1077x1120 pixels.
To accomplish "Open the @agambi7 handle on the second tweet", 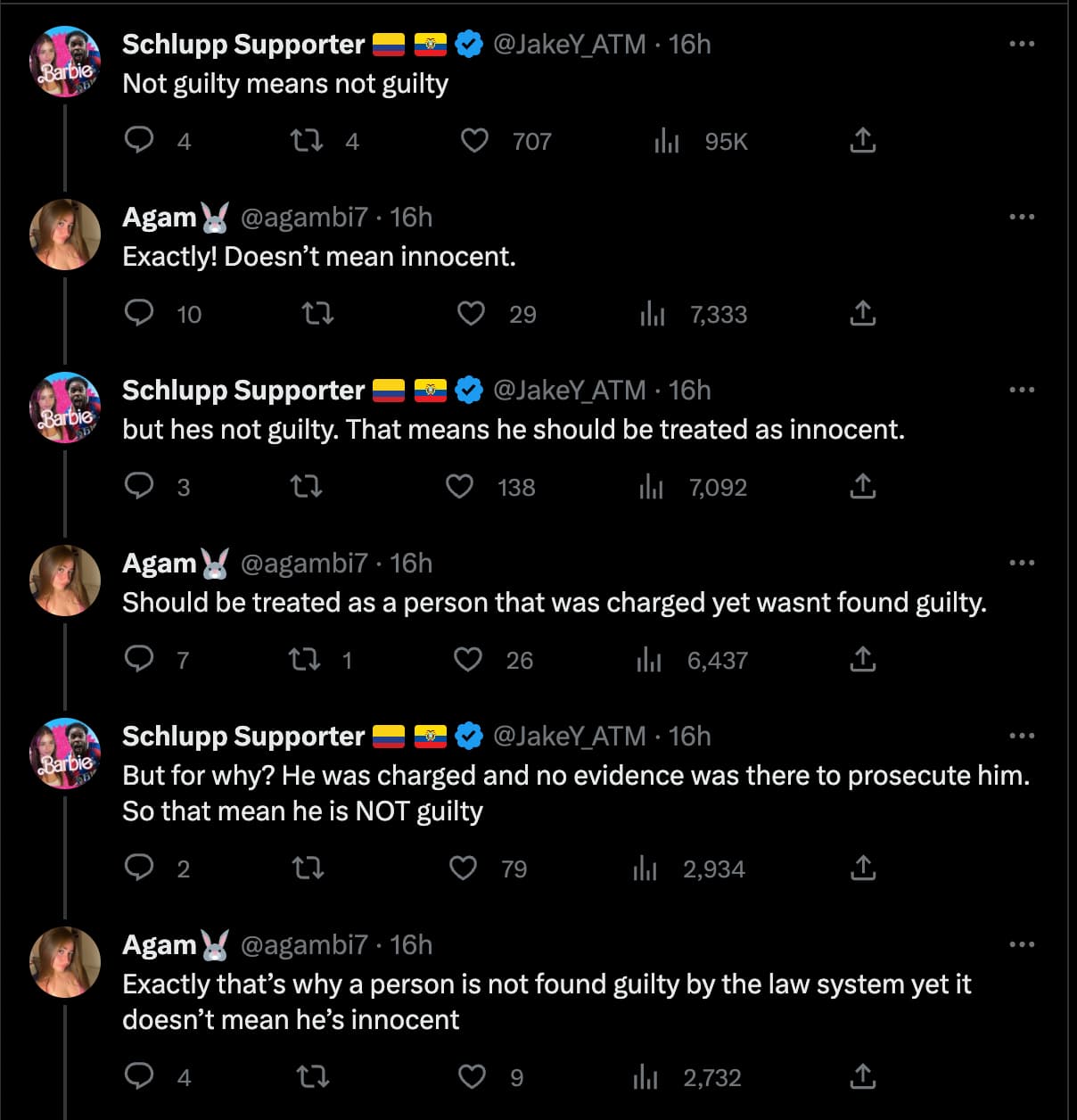I will click(304, 217).
